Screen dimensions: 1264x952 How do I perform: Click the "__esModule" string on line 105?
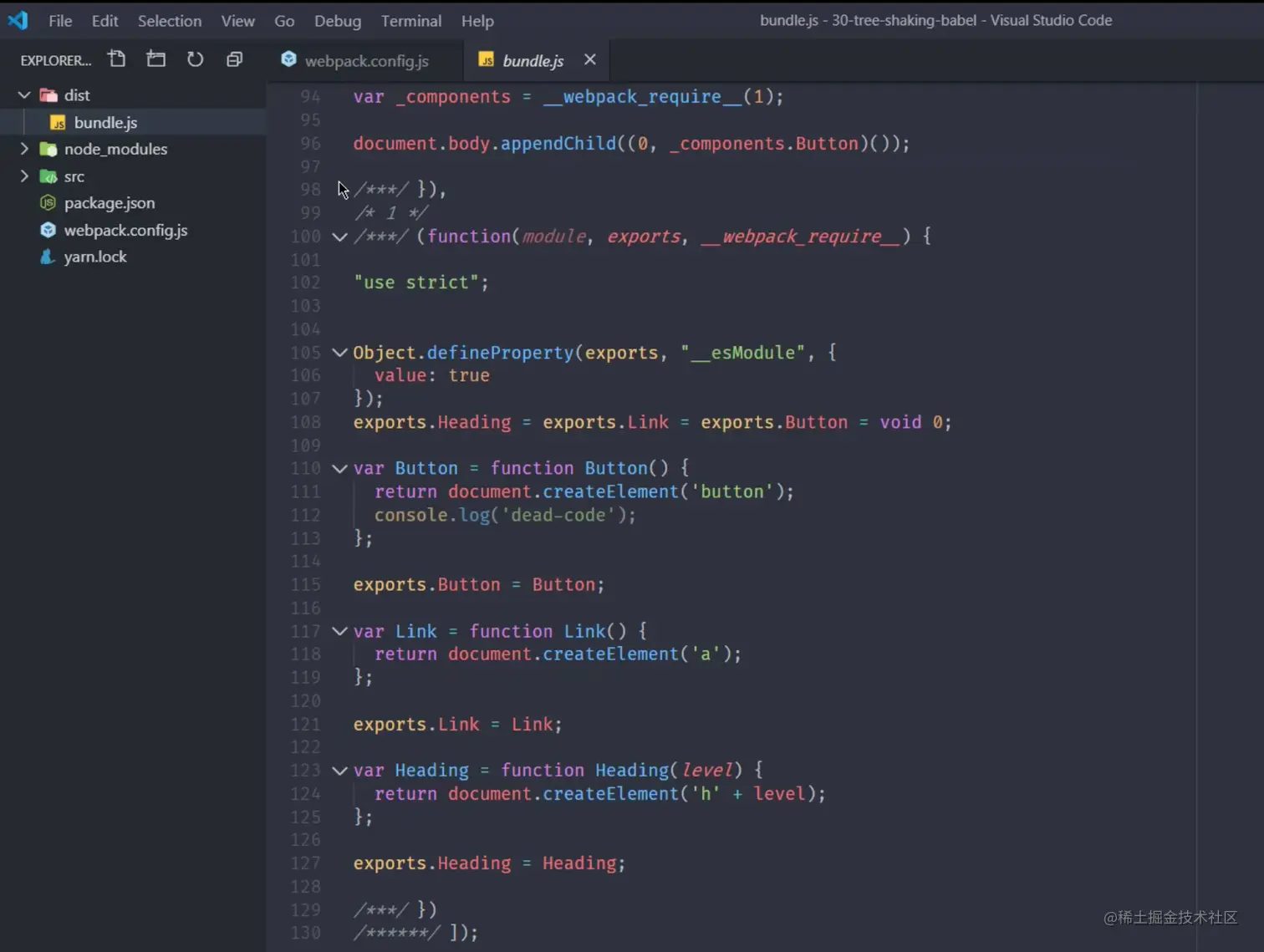tap(742, 353)
